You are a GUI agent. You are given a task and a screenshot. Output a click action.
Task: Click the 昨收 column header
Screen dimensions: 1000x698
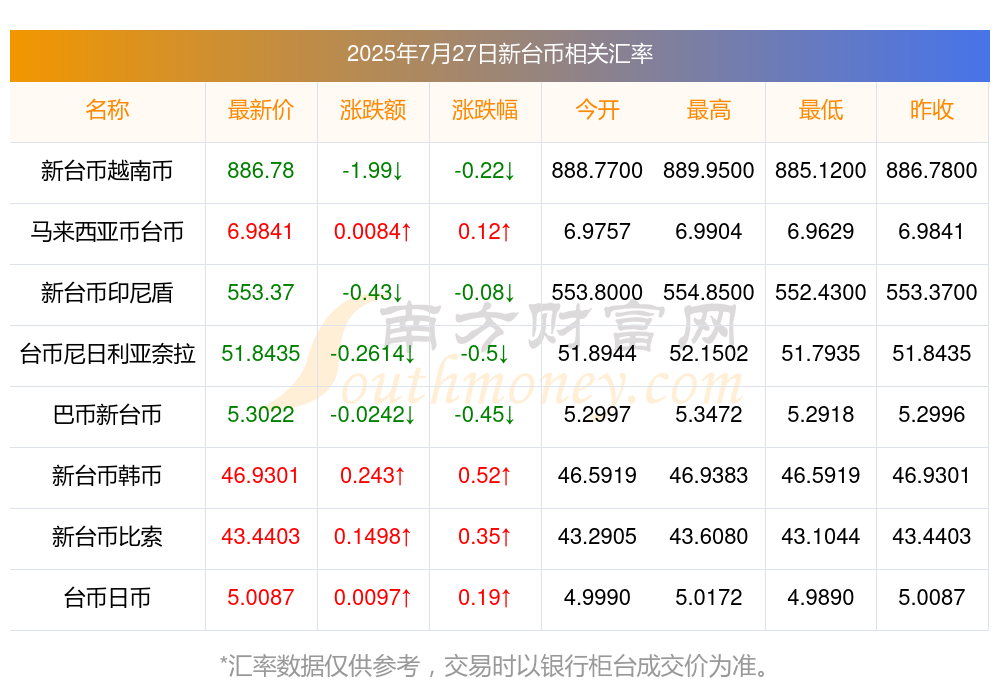(932, 110)
